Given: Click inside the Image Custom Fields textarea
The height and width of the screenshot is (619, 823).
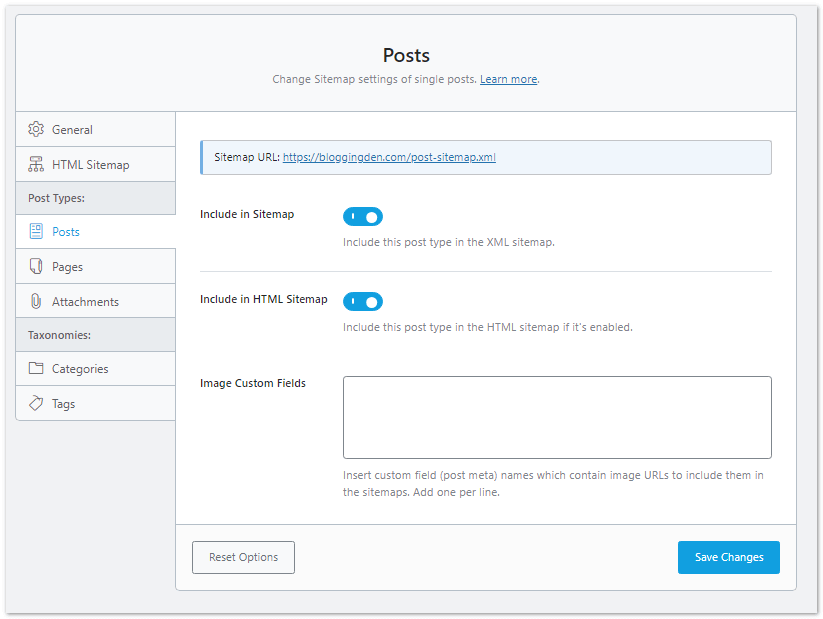Looking at the screenshot, I should (556, 415).
